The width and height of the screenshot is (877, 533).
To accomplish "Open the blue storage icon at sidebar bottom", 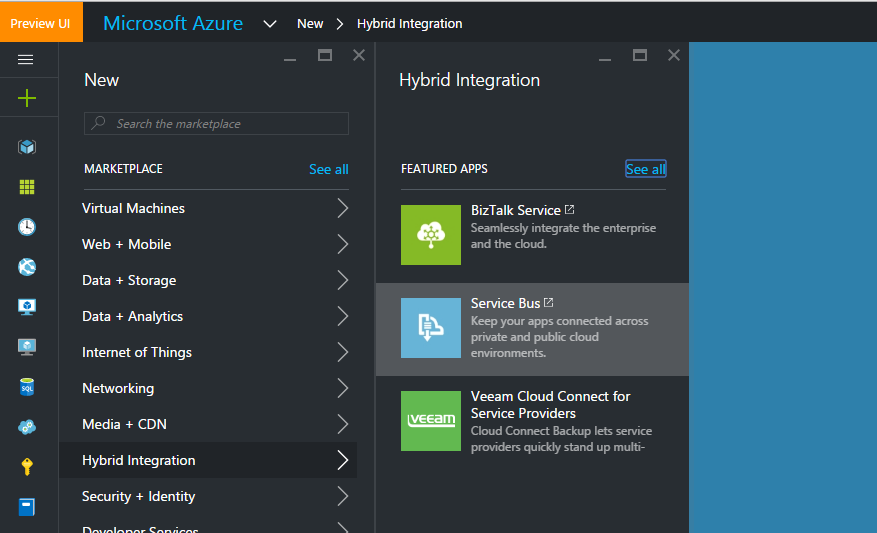I will point(27,507).
